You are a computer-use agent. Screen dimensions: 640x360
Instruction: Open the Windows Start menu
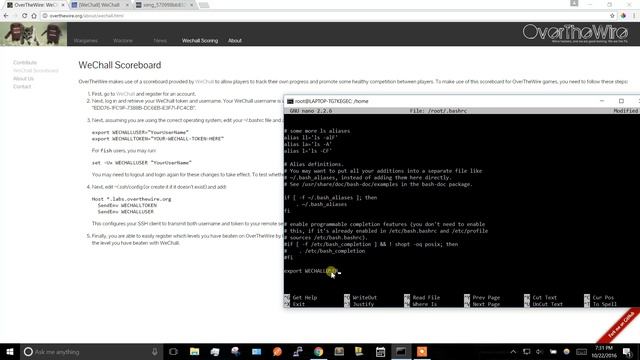pyautogui.click(x=10, y=351)
